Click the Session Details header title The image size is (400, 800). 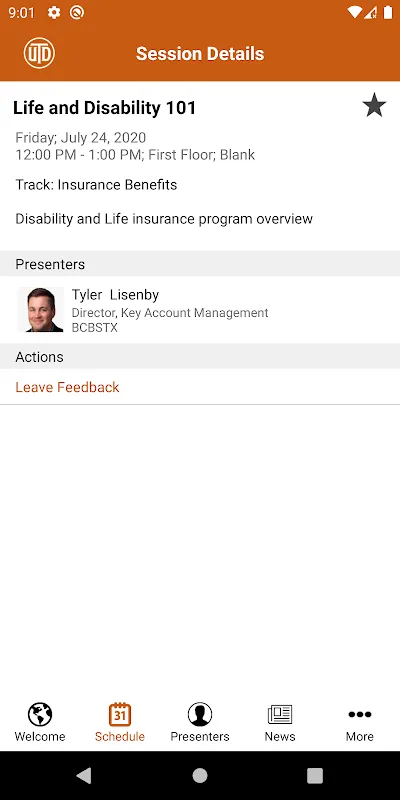coord(200,54)
